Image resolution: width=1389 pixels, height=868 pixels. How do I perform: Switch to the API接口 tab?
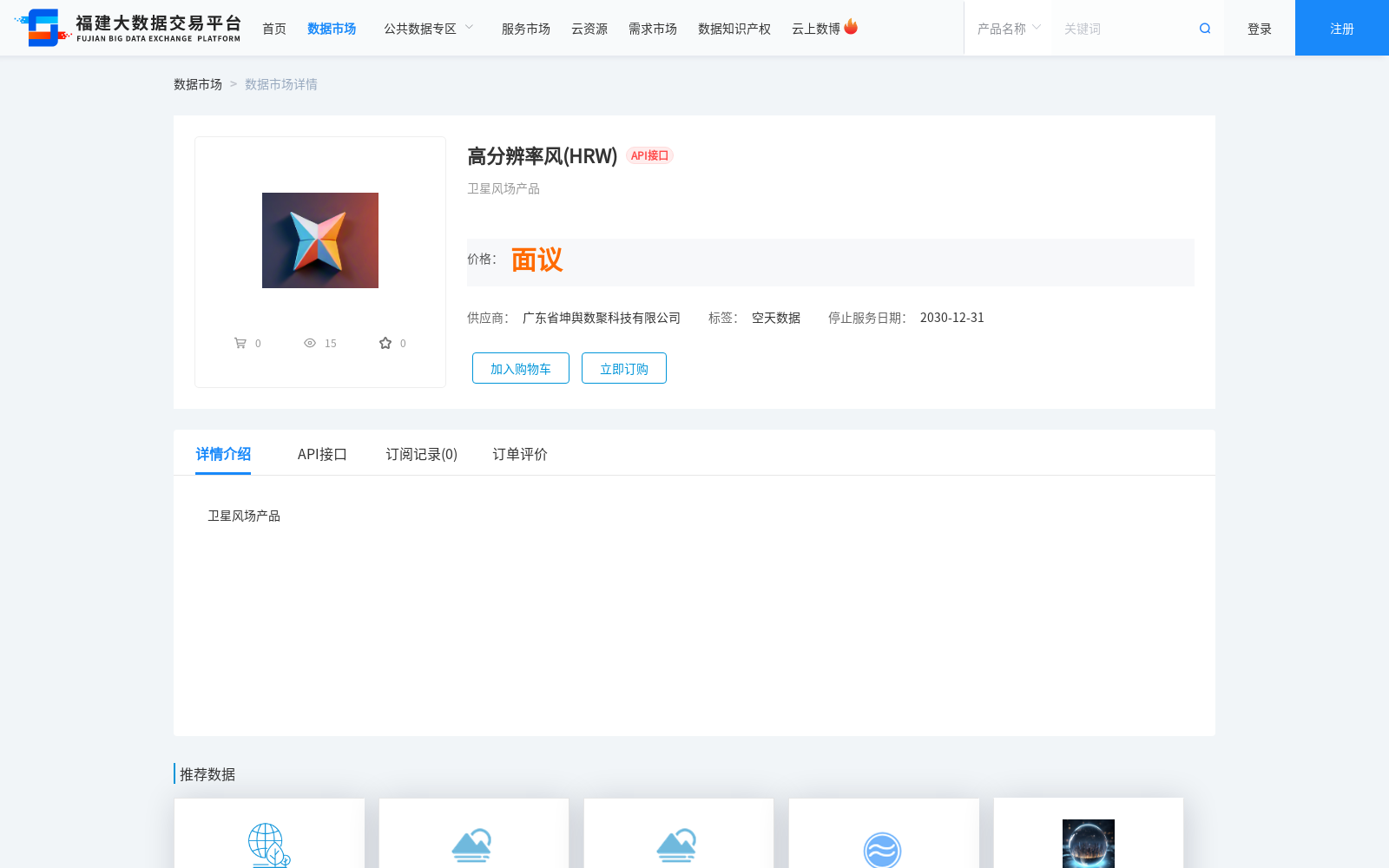pyautogui.click(x=322, y=454)
